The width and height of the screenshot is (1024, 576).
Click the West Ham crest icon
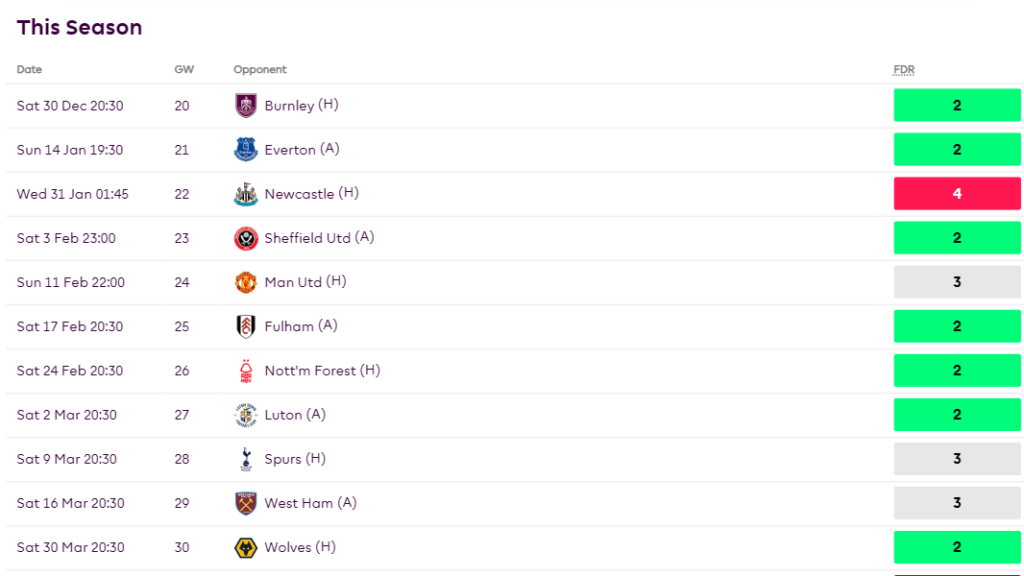tap(245, 503)
